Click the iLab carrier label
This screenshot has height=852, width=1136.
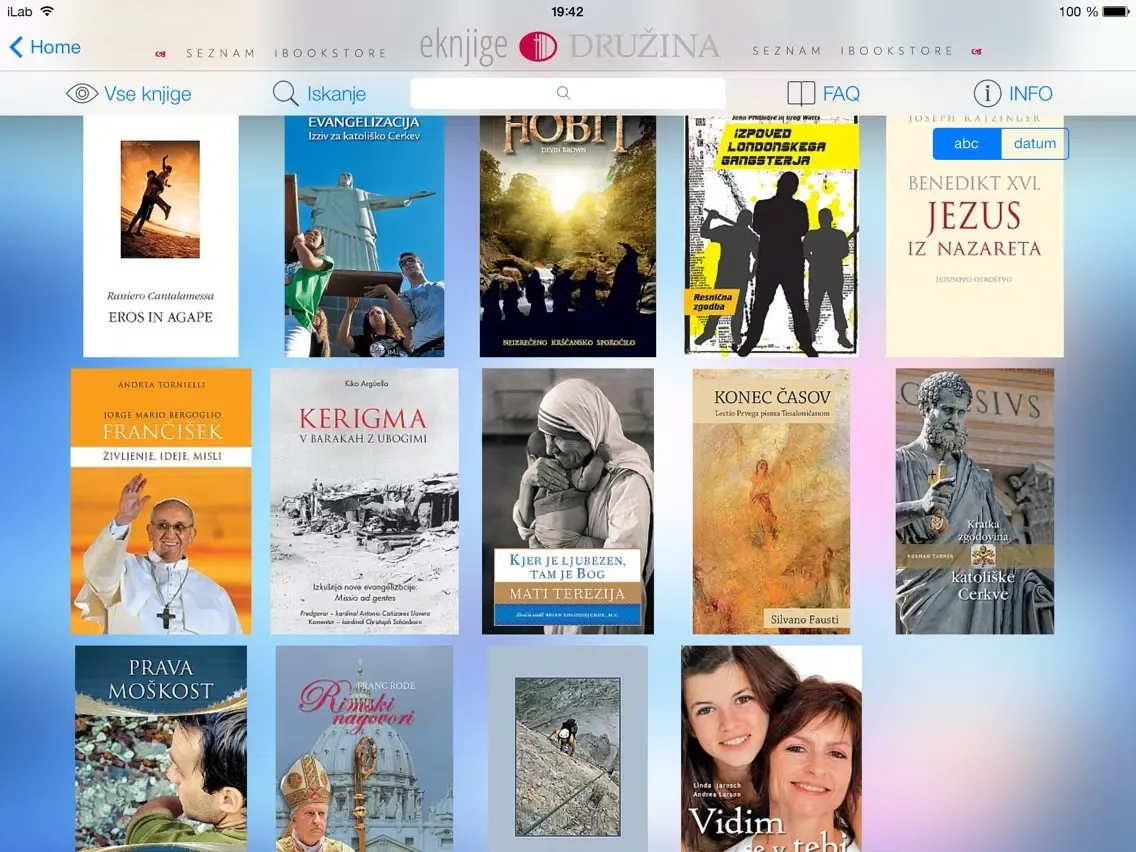coord(20,12)
